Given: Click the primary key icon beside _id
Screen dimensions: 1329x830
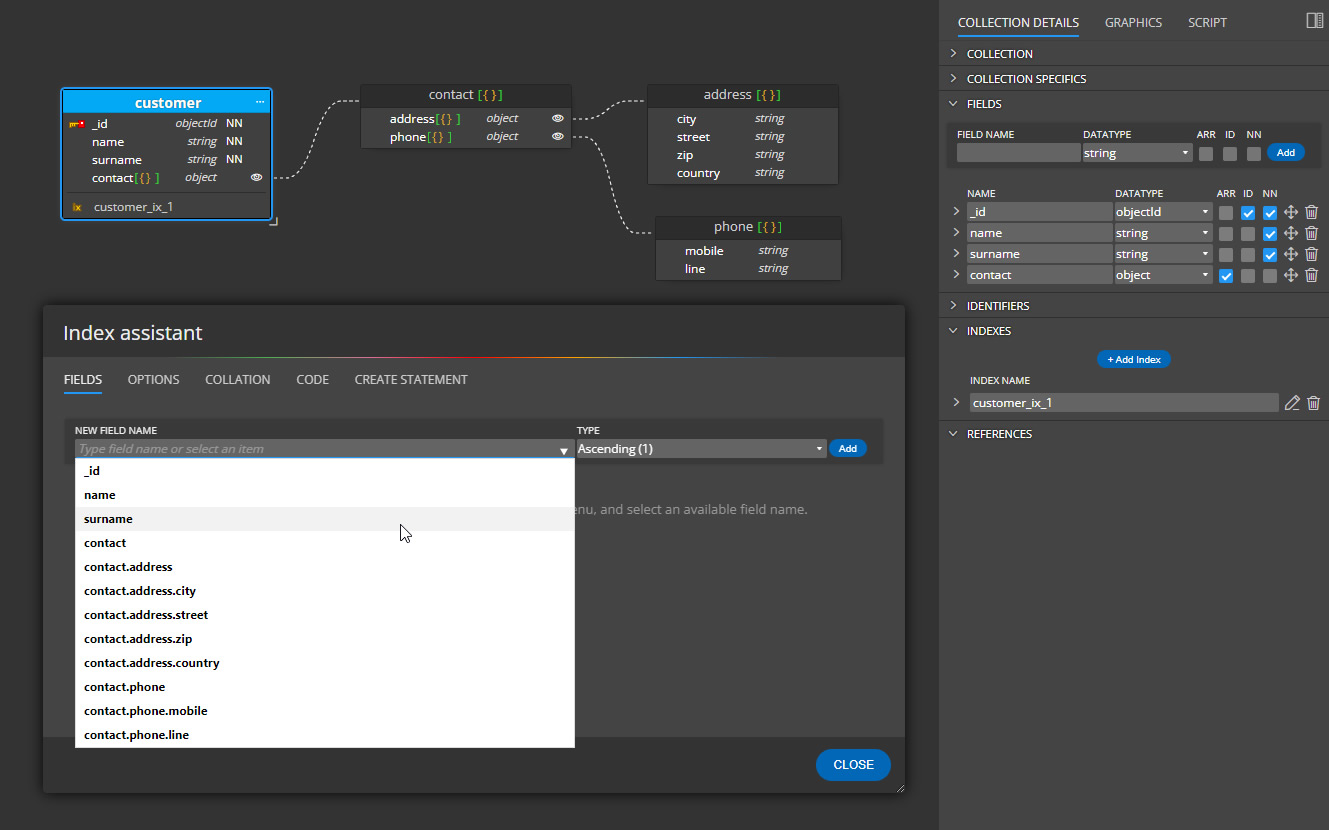Looking at the screenshot, I should [78, 123].
